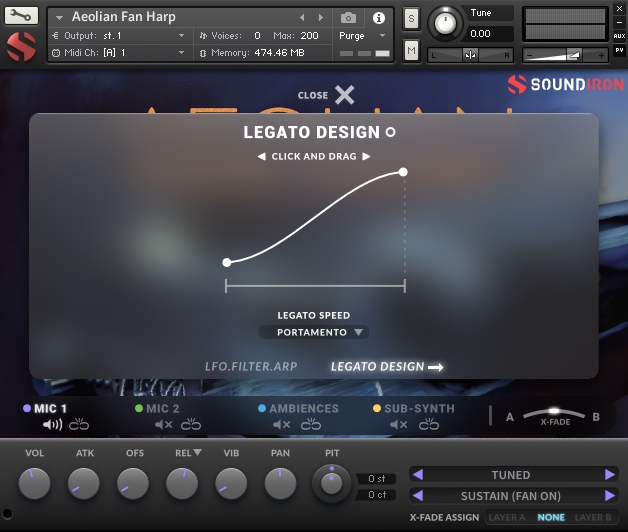
Task: Close the Legato Design panel with X
Action: tap(344, 95)
